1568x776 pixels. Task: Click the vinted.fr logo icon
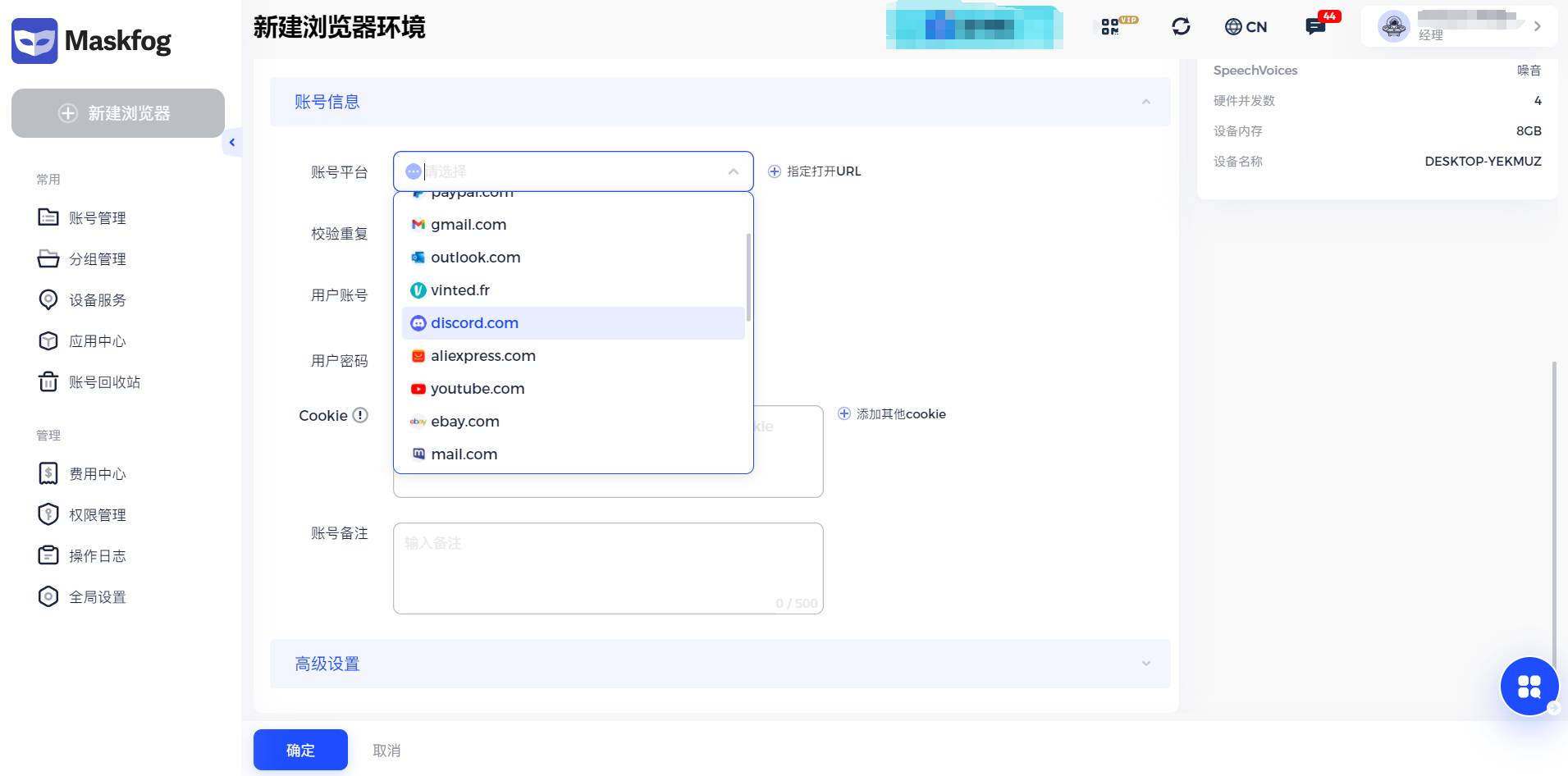pyautogui.click(x=418, y=290)
